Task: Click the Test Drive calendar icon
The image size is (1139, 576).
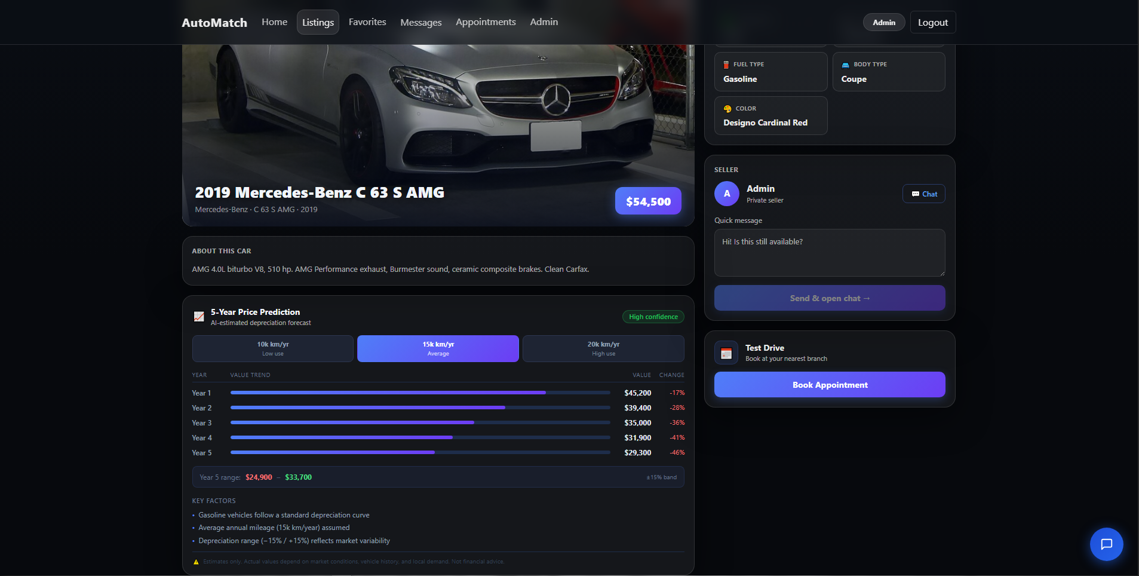Action: [726, 353]
